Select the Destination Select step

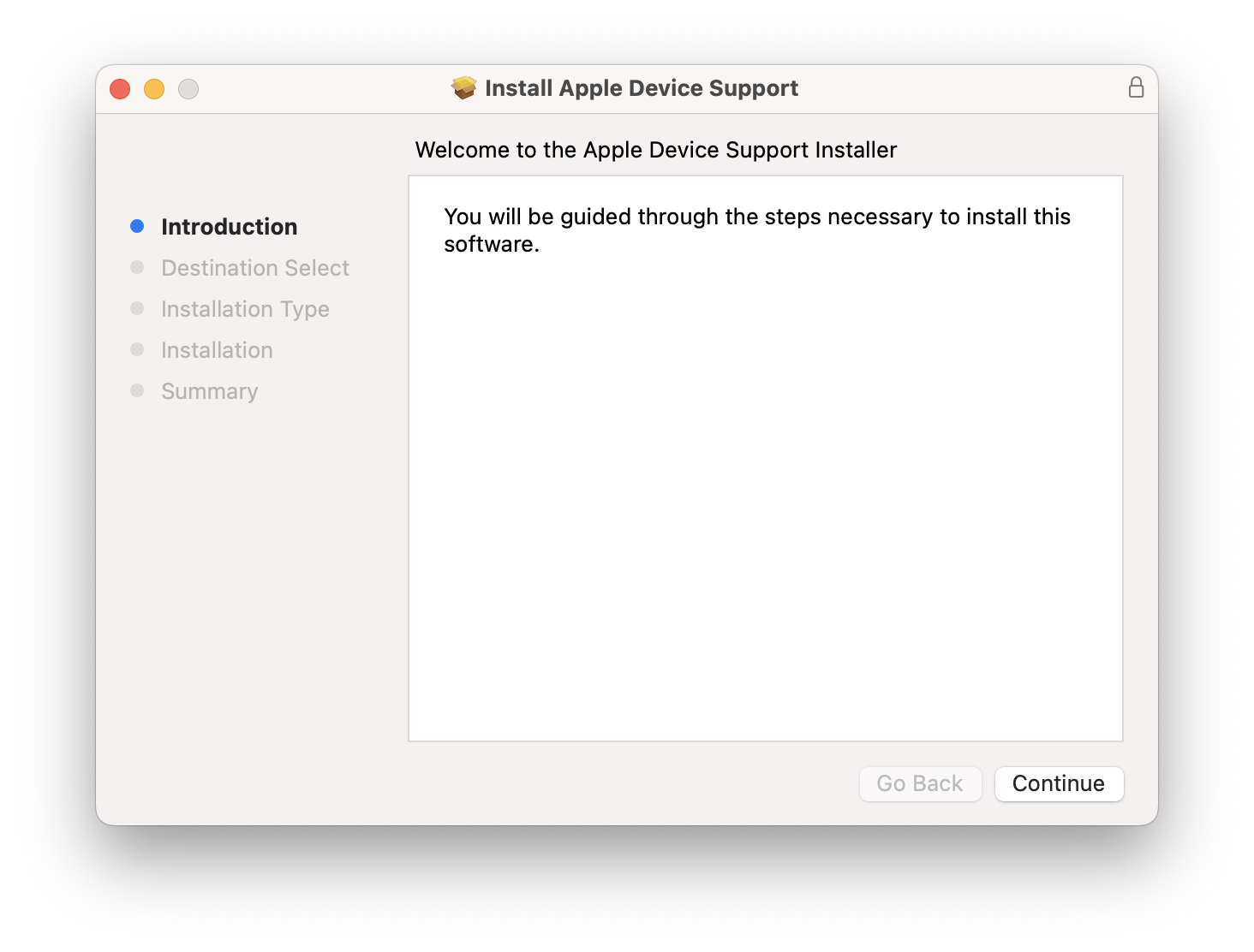click(254, 267)
